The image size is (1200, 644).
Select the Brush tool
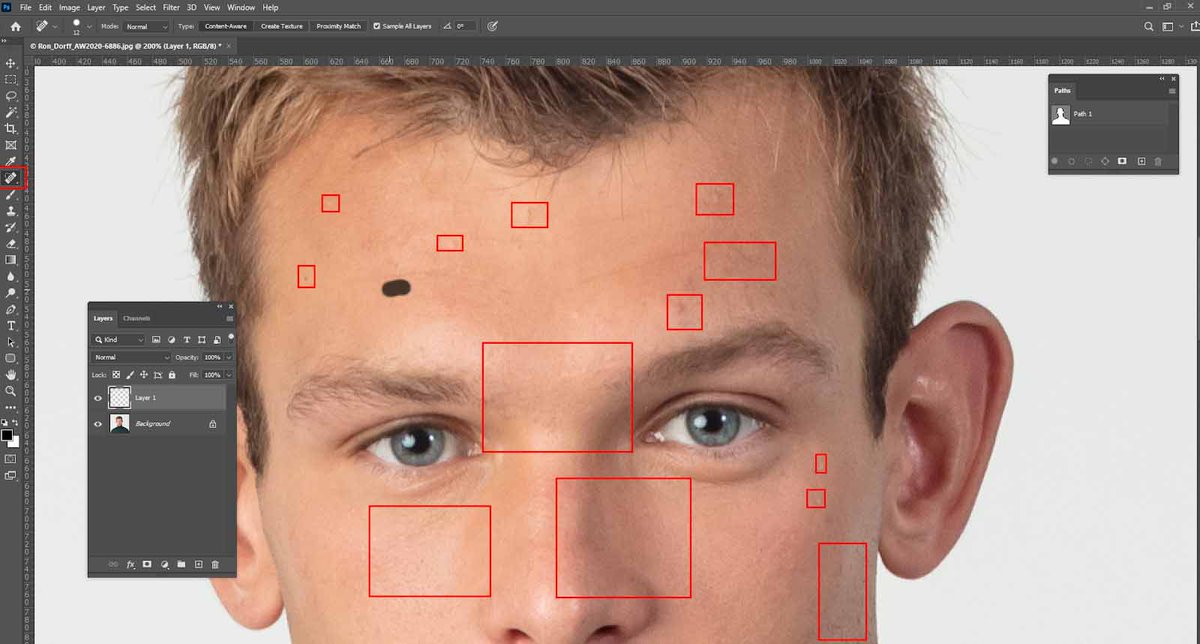point(11,194)
